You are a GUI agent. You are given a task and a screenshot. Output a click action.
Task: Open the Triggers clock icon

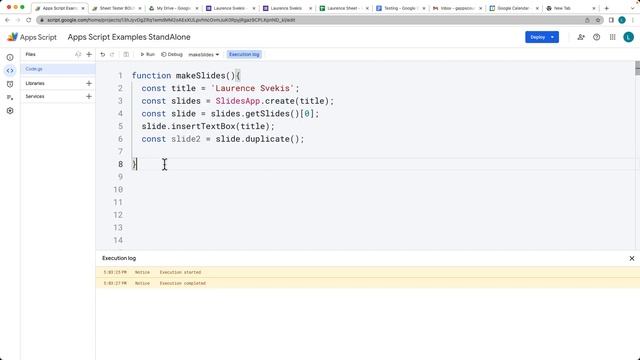coord(10,84)
